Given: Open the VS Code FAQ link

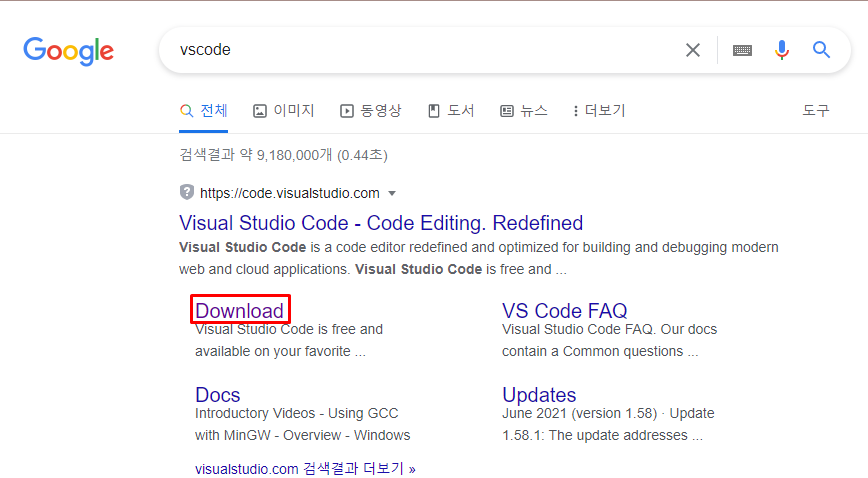Looking at the screenshot, I should click(565, 310).
